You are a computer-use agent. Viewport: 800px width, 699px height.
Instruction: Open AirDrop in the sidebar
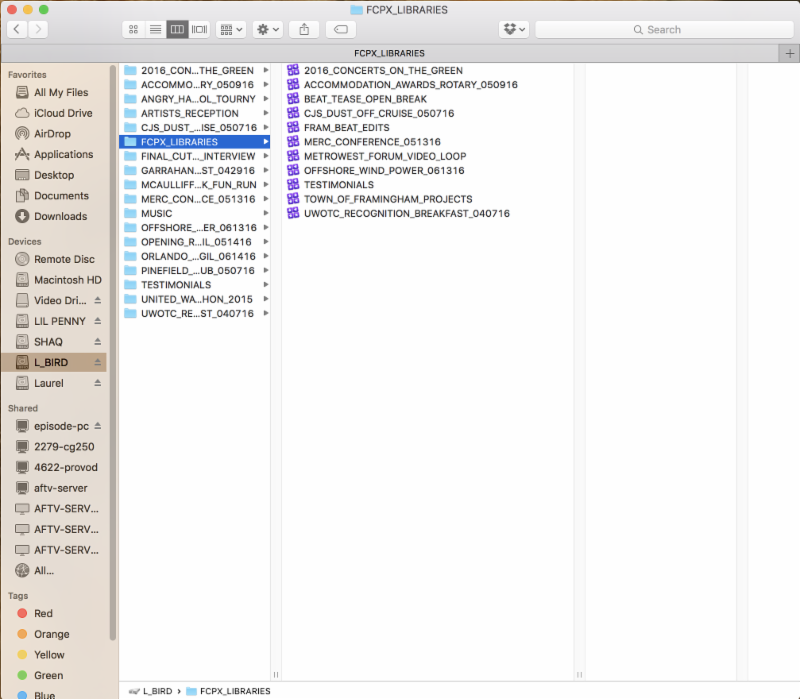pos(52,134)
